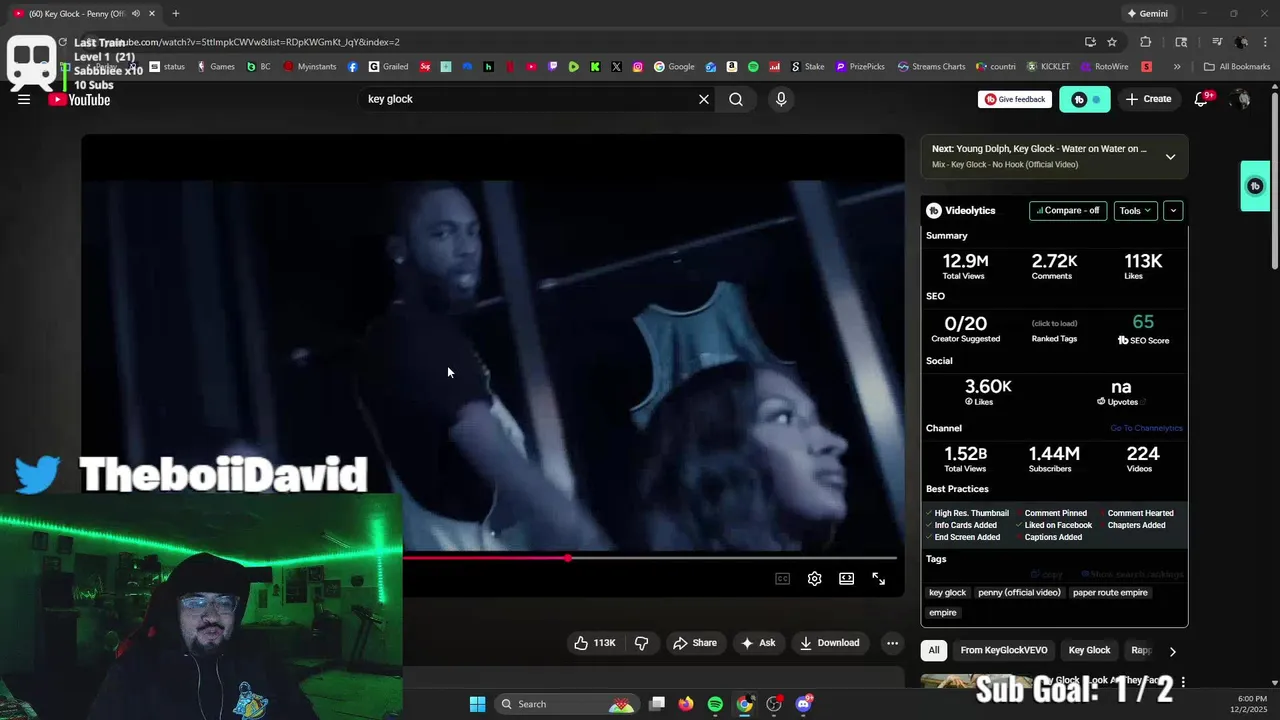The image size is (1280, 720).
Task: Enter fullscreen on the video player
Action: 879,579
